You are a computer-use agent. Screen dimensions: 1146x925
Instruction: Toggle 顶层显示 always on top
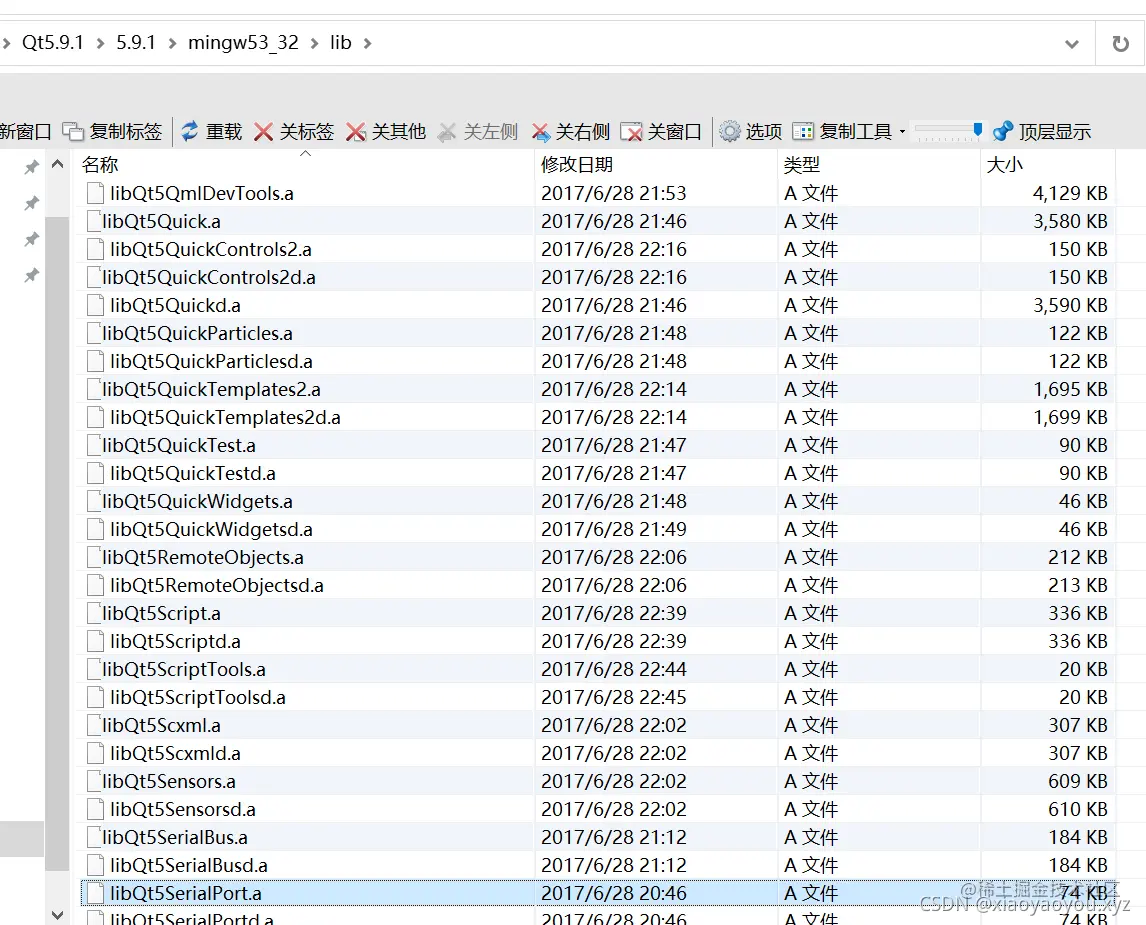[1042, 132]
